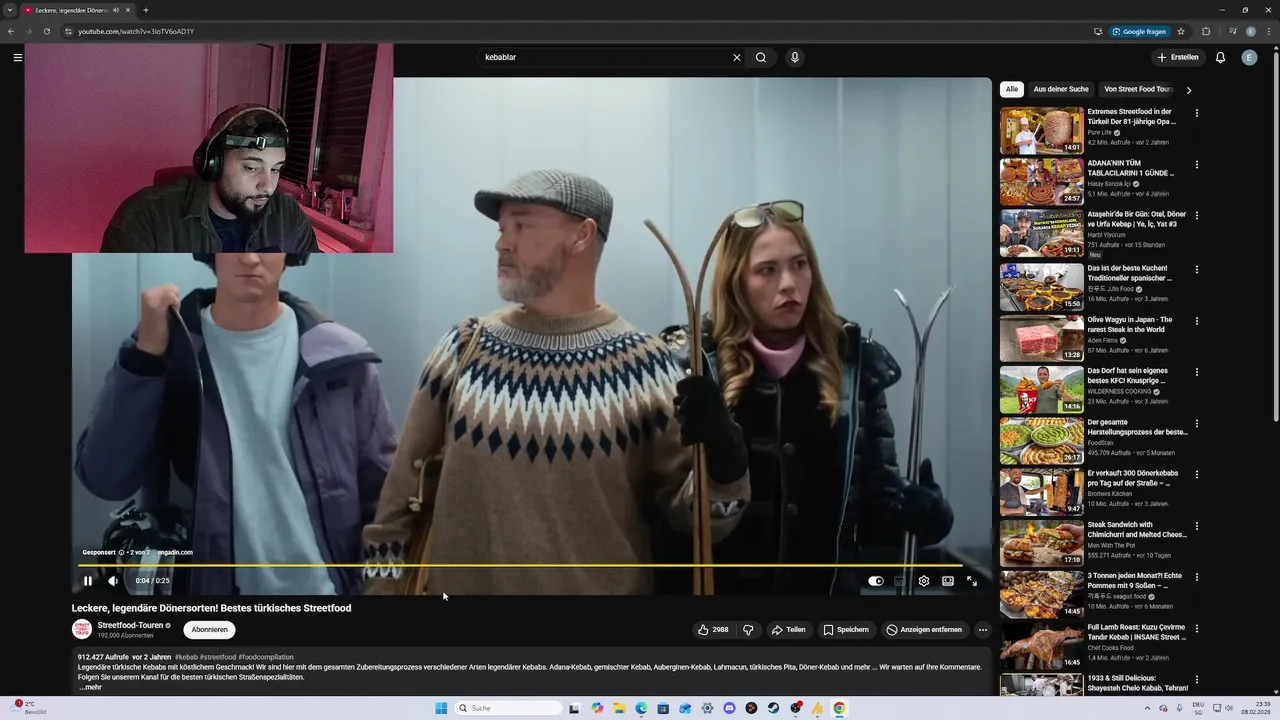Toggle the autoplay switch in player controls

[876, 581]
